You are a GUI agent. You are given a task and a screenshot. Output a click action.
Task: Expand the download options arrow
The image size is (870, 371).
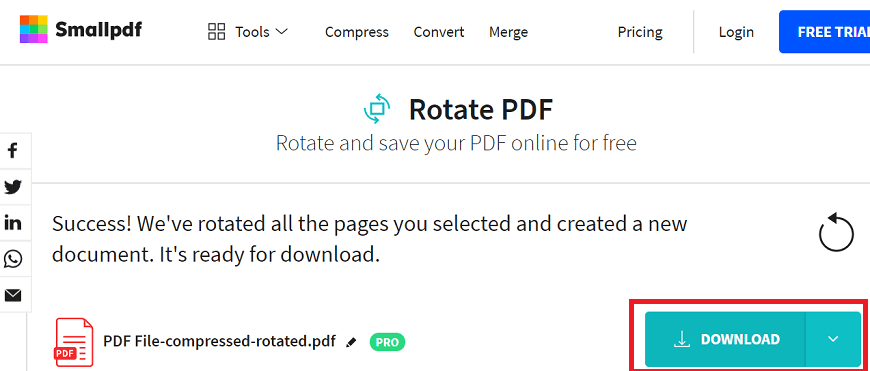833,339
